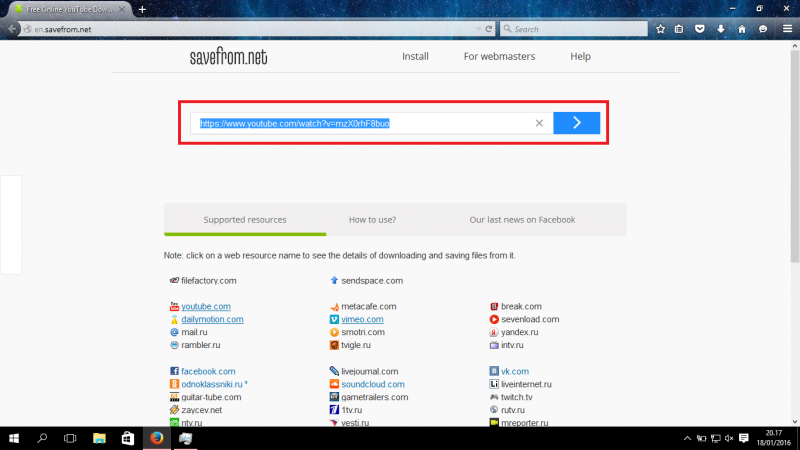Open the Firefox hamburger menu
Viewport: 800px width, 450px height.
pyautogui.click(x=787, y=29)
